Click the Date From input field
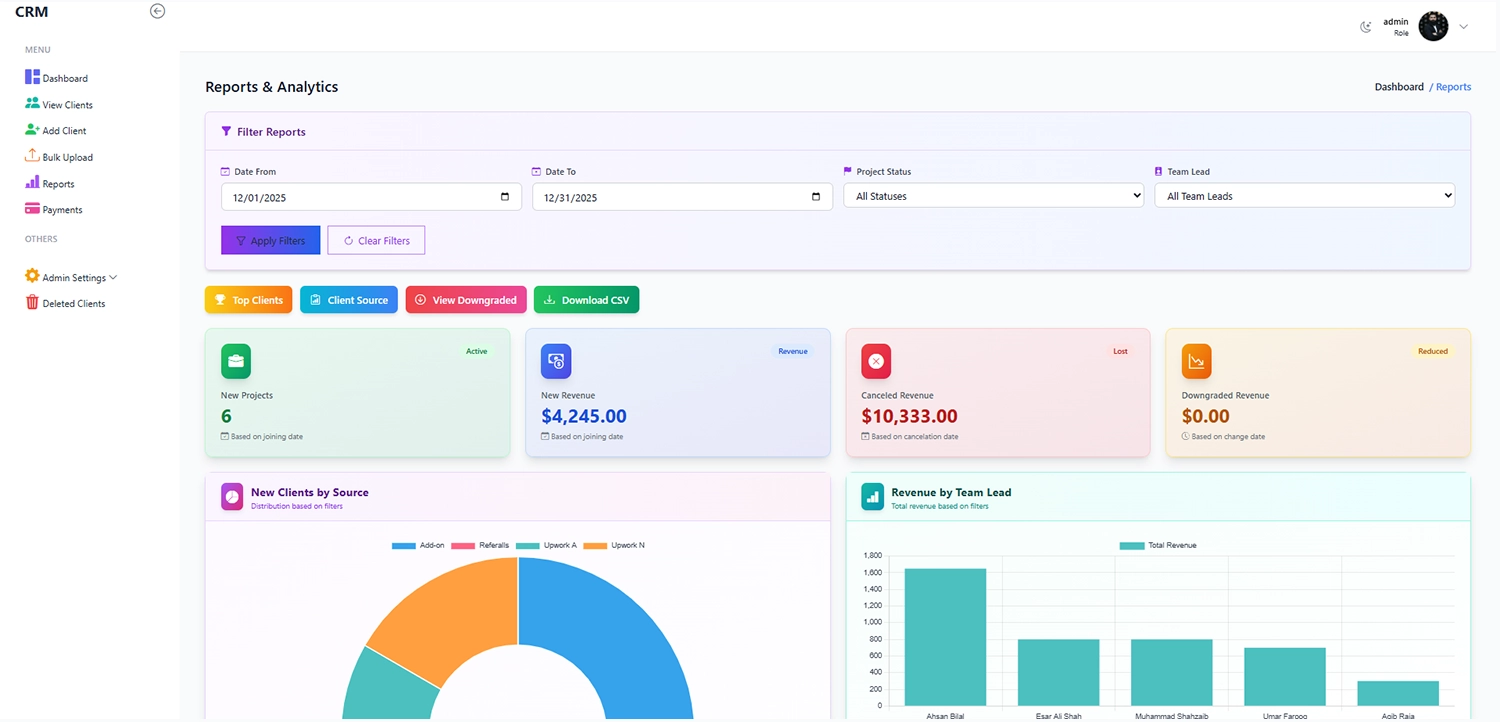Image resolution: width=1500 pixels, height=722 pixels. click(x=371, y=197)
